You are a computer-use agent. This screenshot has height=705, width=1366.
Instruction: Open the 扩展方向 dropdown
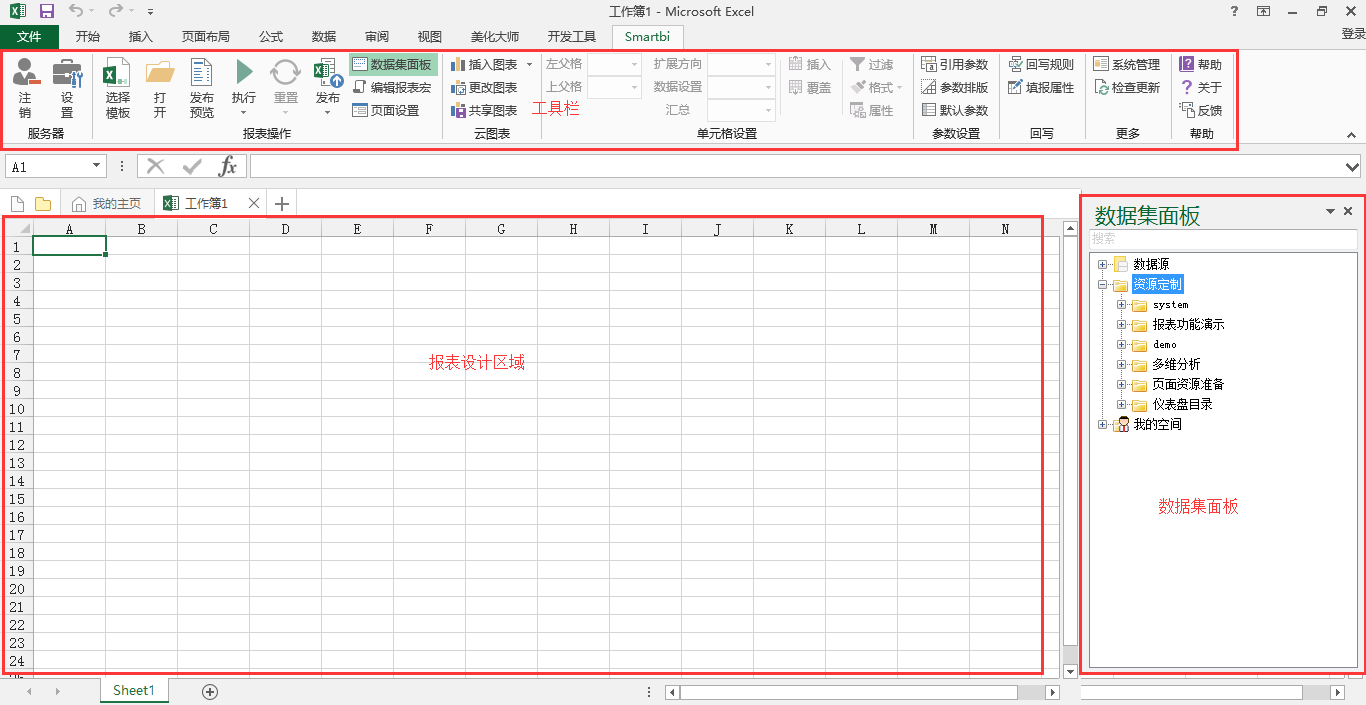[742, 64]
